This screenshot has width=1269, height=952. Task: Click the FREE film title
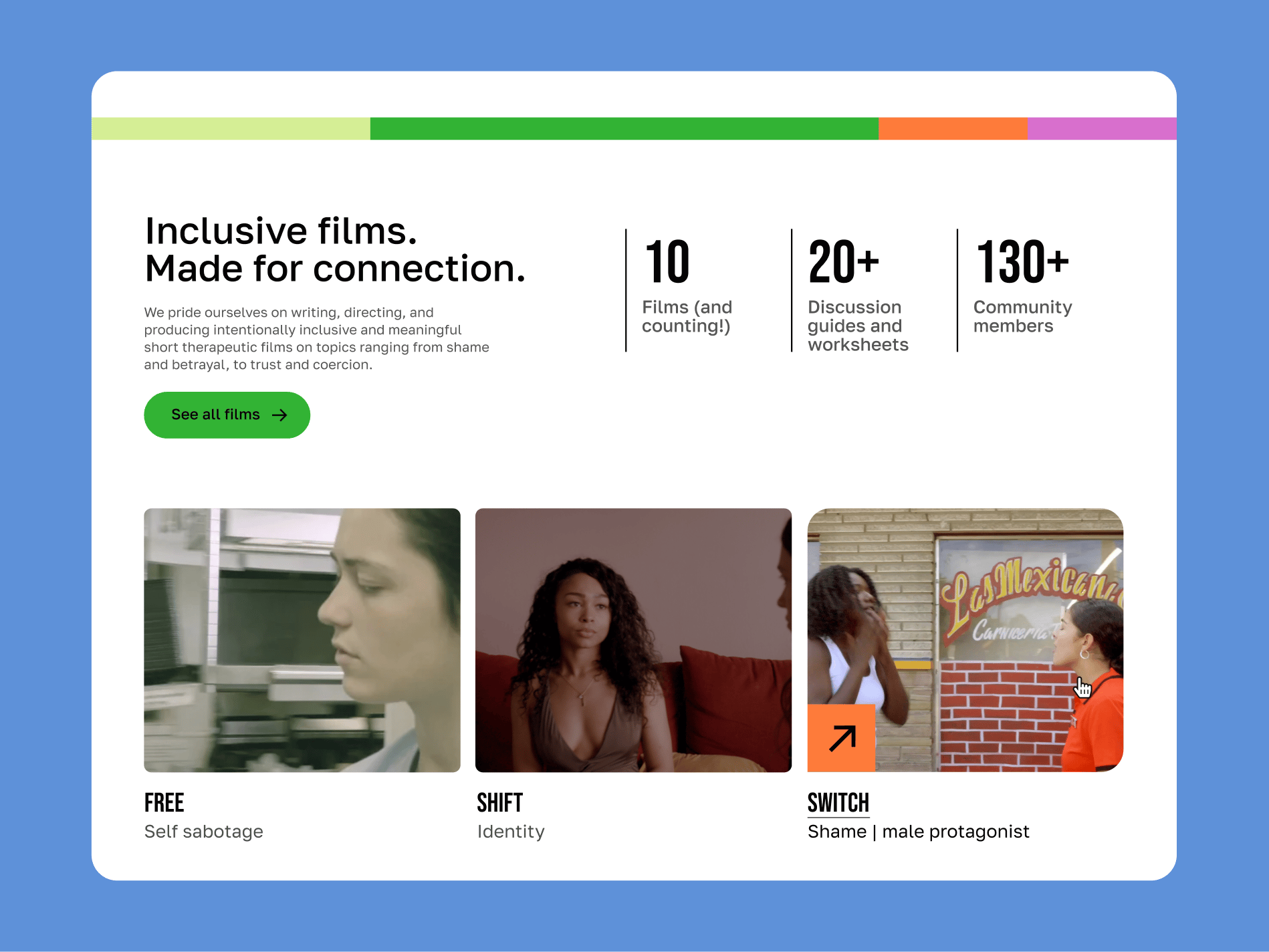click(164, 803)
